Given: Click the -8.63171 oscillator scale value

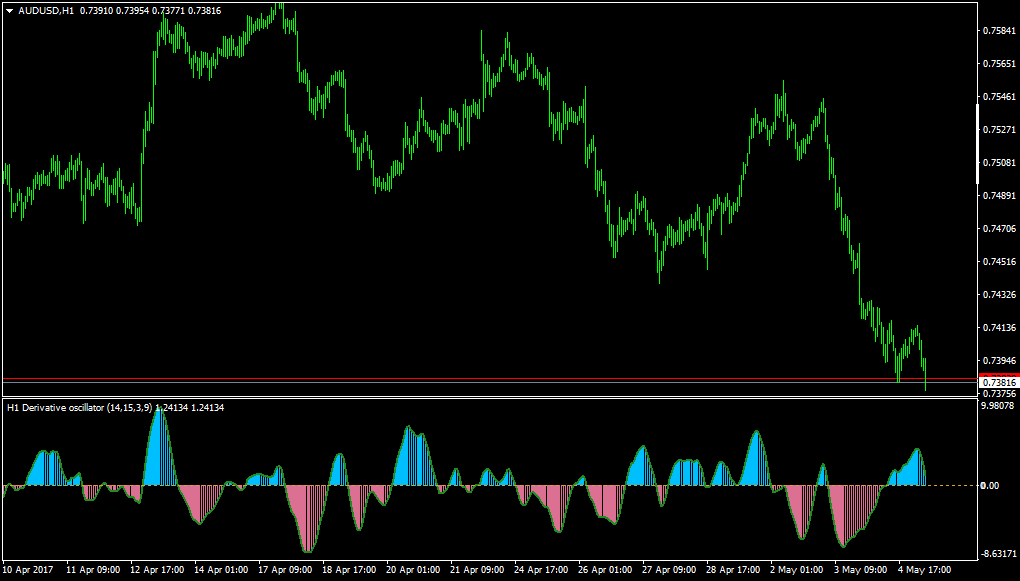Looking at the screenshot, I should [x=999, y=554].
